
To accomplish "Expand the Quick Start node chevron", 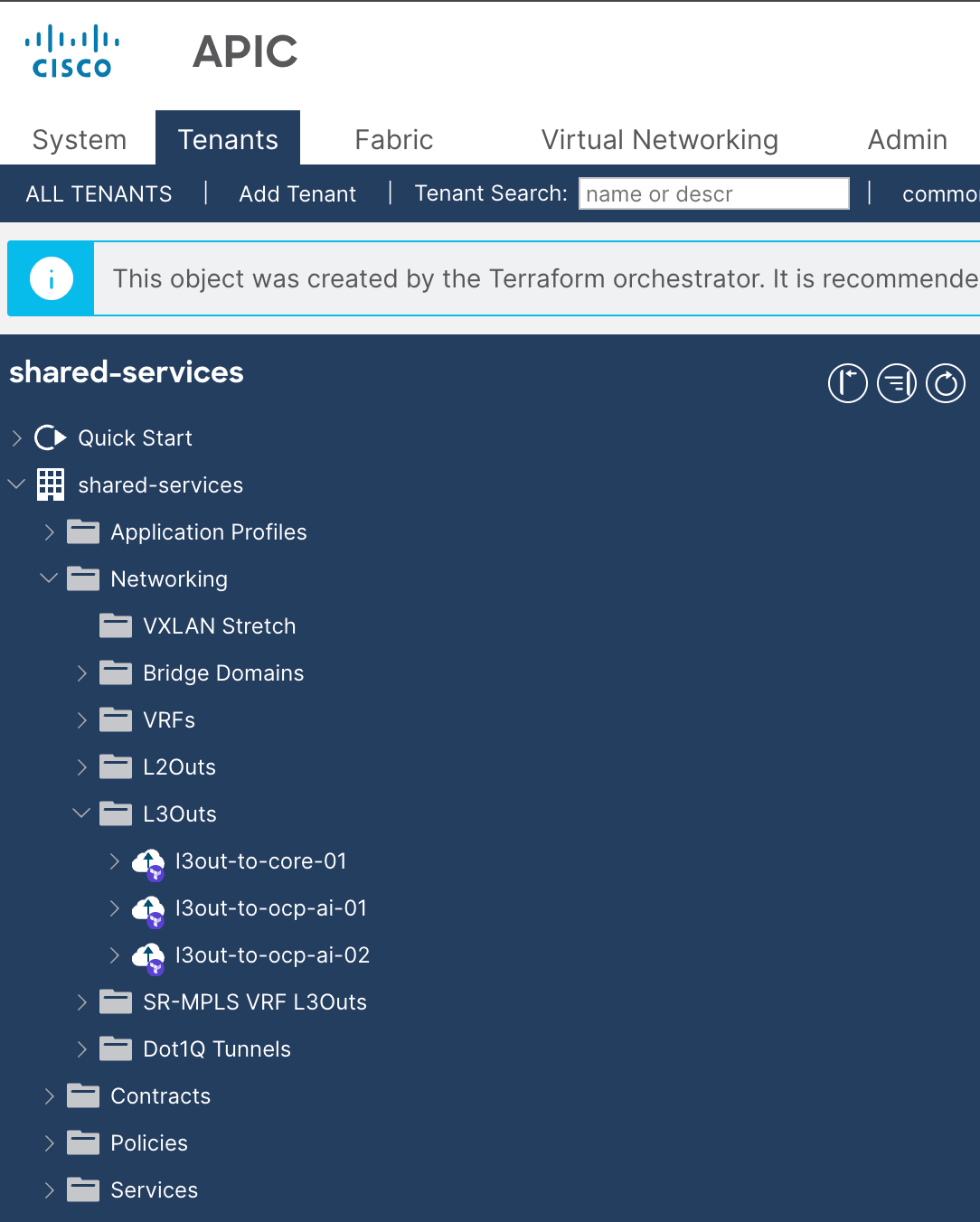I will click(x=16, y=438).
